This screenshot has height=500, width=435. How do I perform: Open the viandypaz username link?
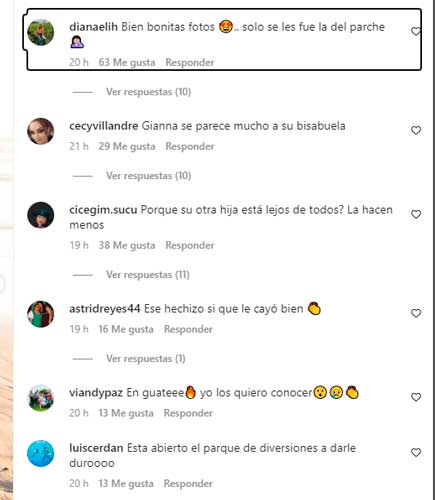coord(96,393)
